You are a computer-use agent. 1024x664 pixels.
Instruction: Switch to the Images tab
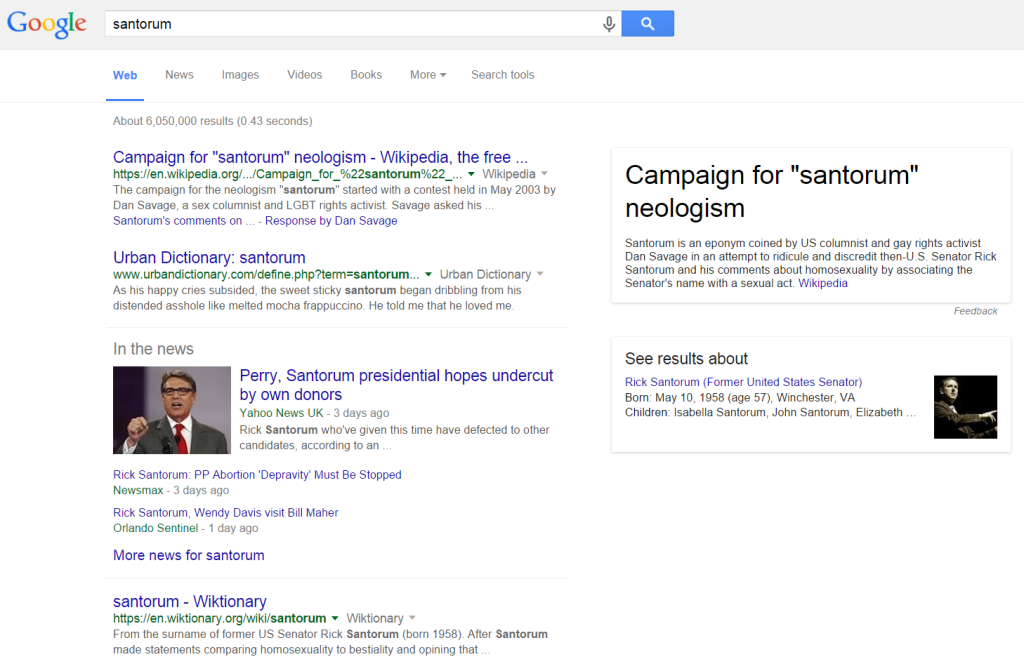click(240, 74)
